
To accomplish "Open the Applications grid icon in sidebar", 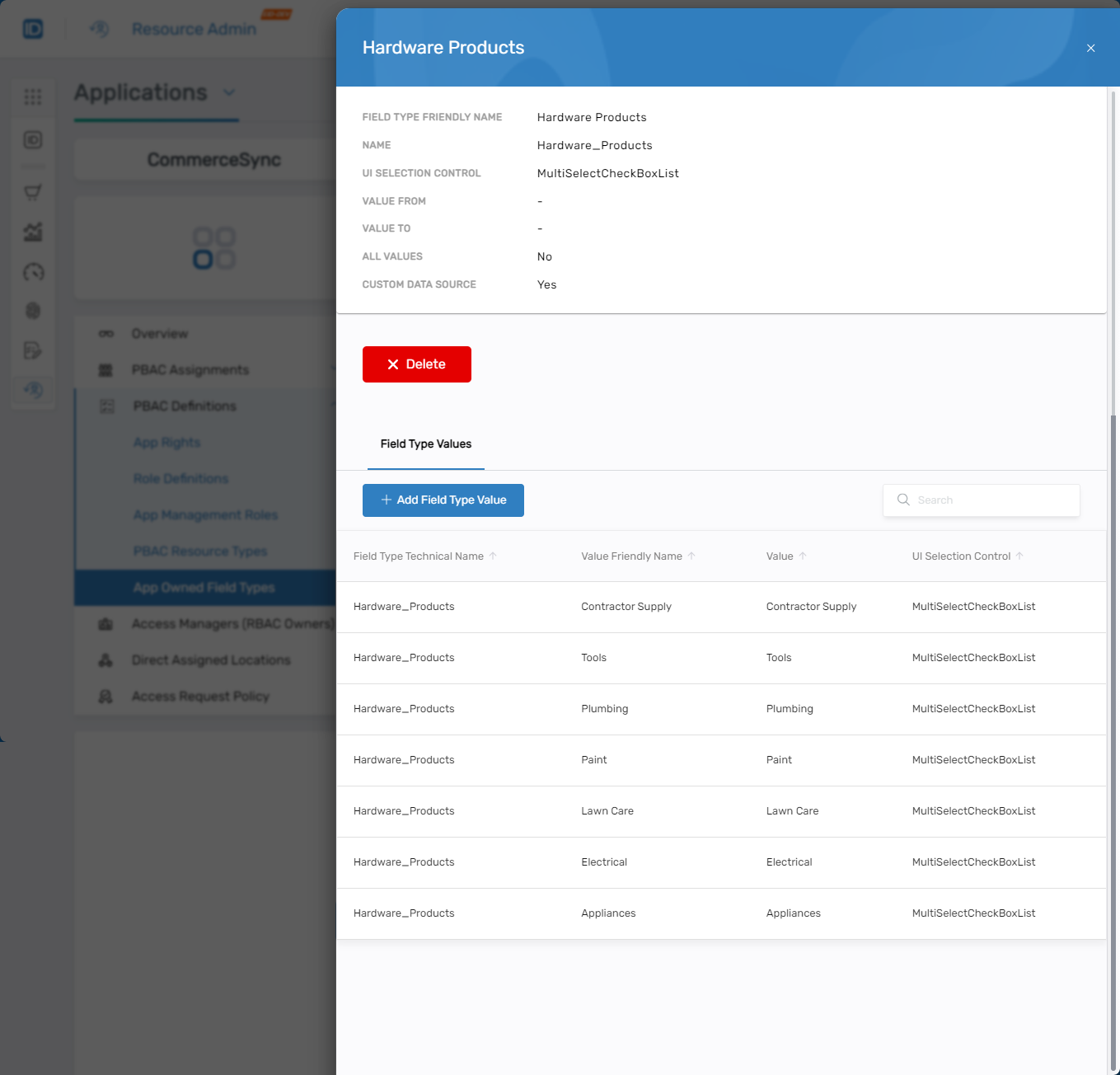I will click(33, 97).
